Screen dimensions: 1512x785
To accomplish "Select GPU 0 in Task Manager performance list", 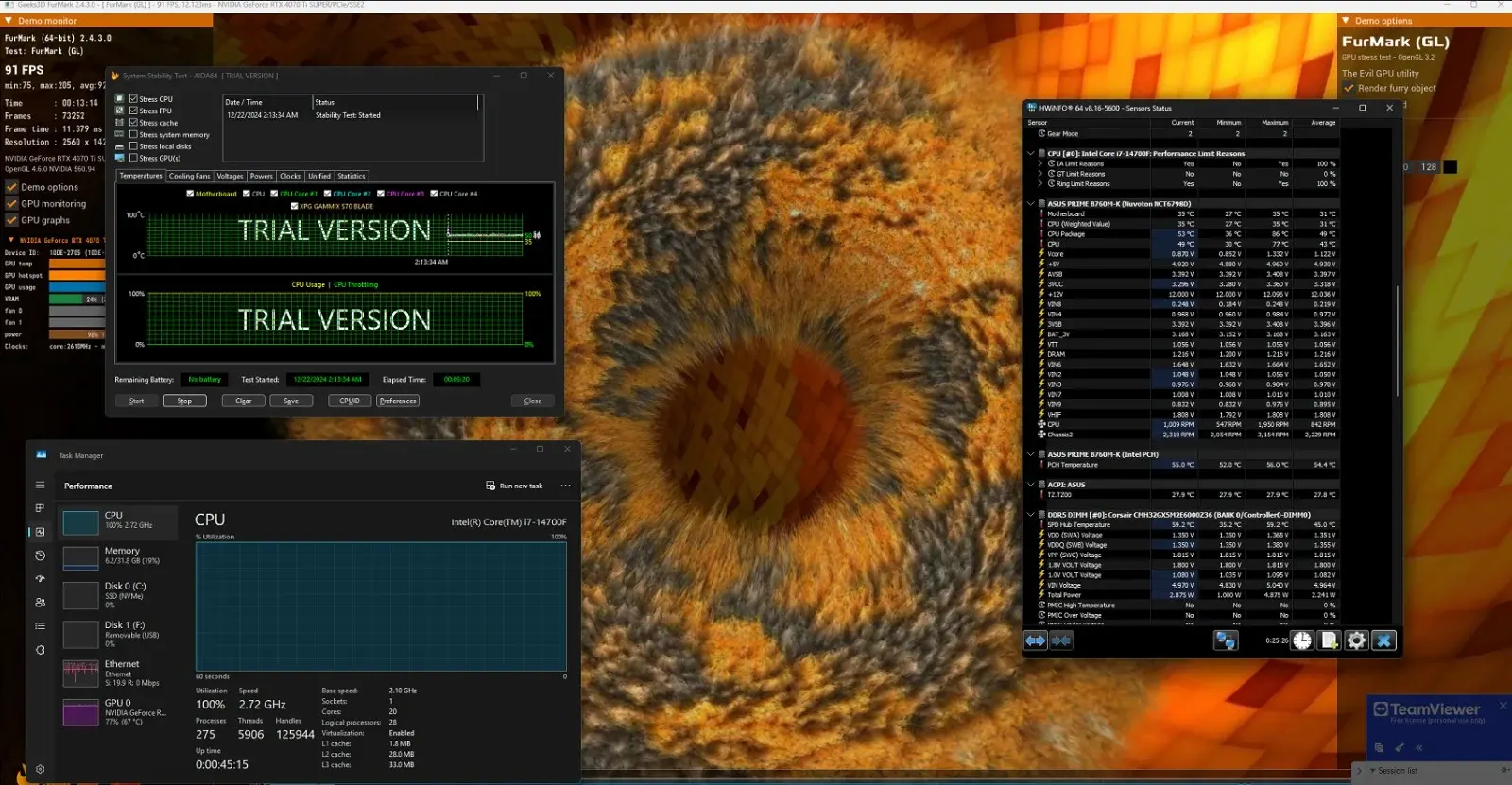I will click(x=119, y=712).
